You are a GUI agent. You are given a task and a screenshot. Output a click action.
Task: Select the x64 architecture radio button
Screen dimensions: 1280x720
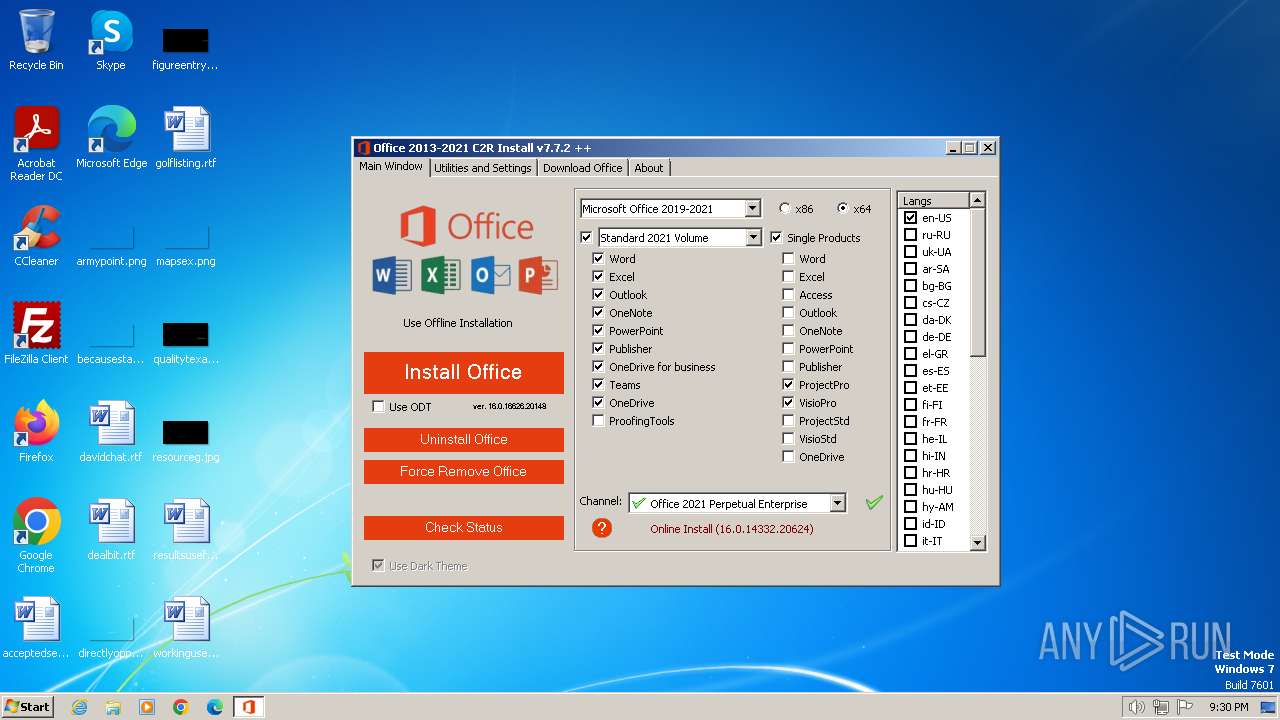pyautogui.click(x=843, y=209)
